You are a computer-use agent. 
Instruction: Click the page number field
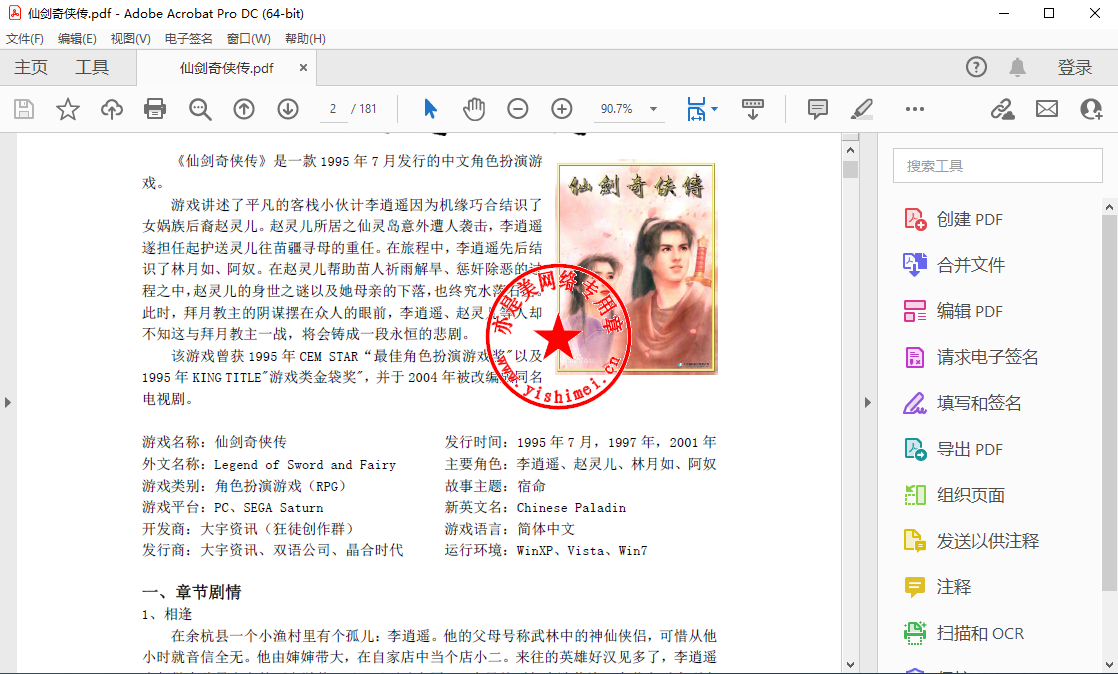coord(333,109)
